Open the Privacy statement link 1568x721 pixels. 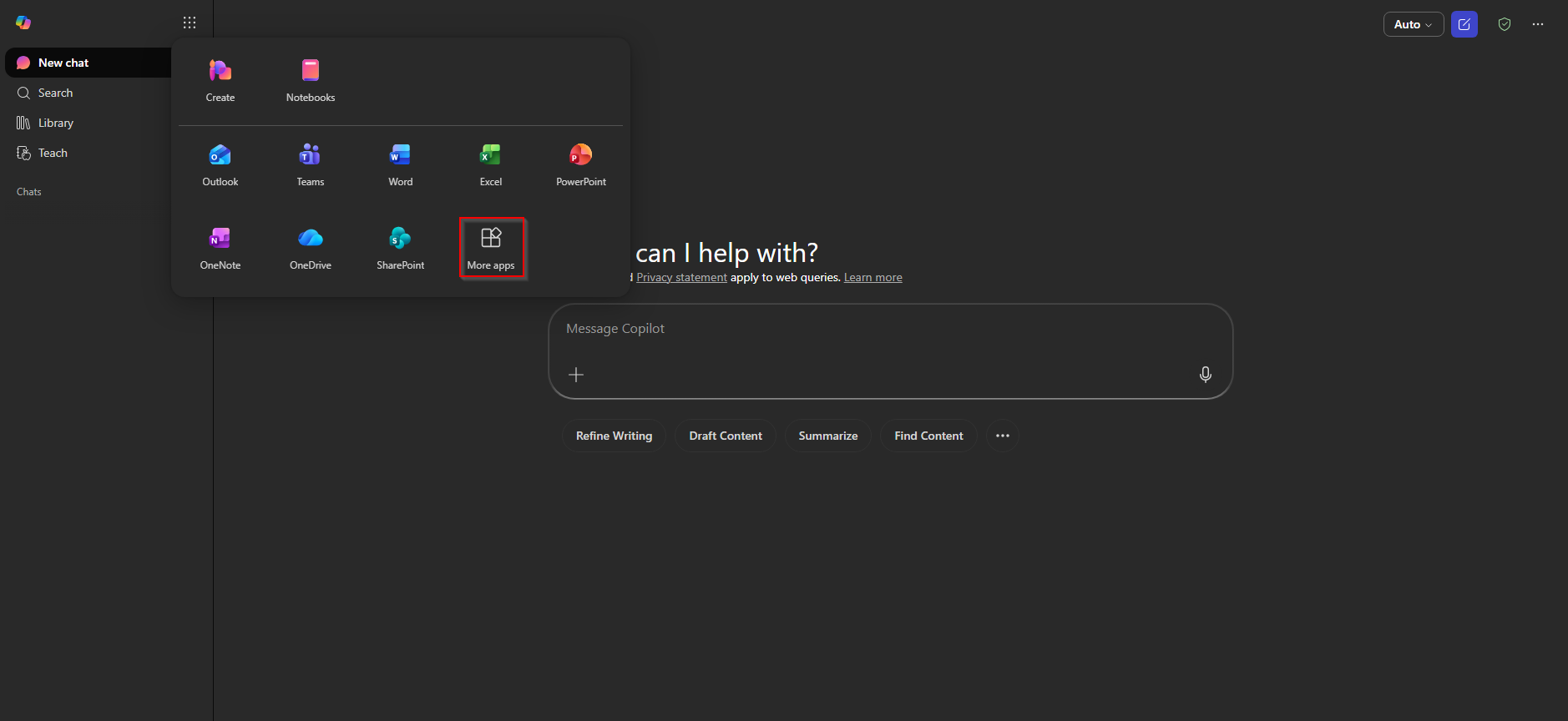(681, 278)
